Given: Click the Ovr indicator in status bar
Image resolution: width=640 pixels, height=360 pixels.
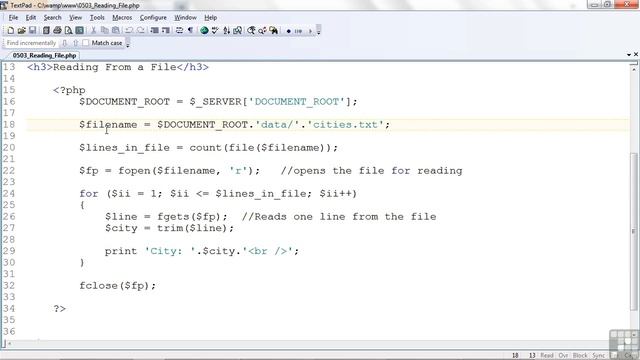Looking at the screenshot, I should (x=563, y=356).
